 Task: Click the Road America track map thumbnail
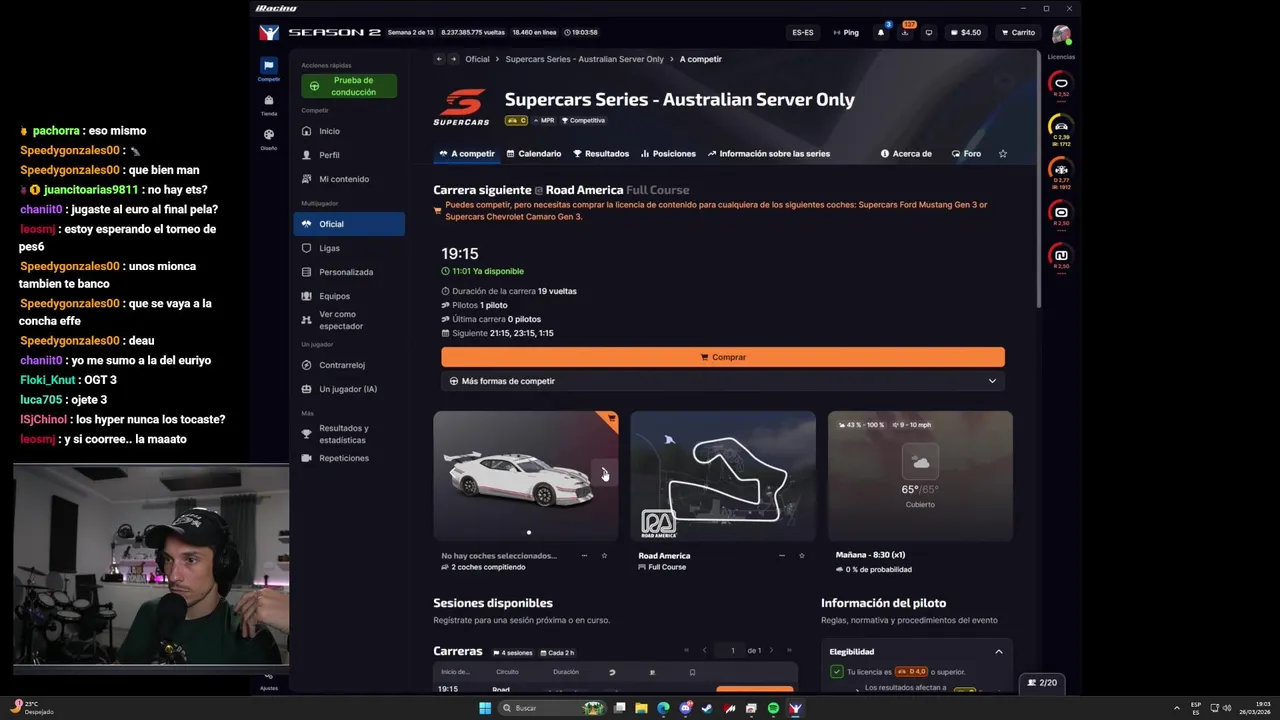point(723,476)
